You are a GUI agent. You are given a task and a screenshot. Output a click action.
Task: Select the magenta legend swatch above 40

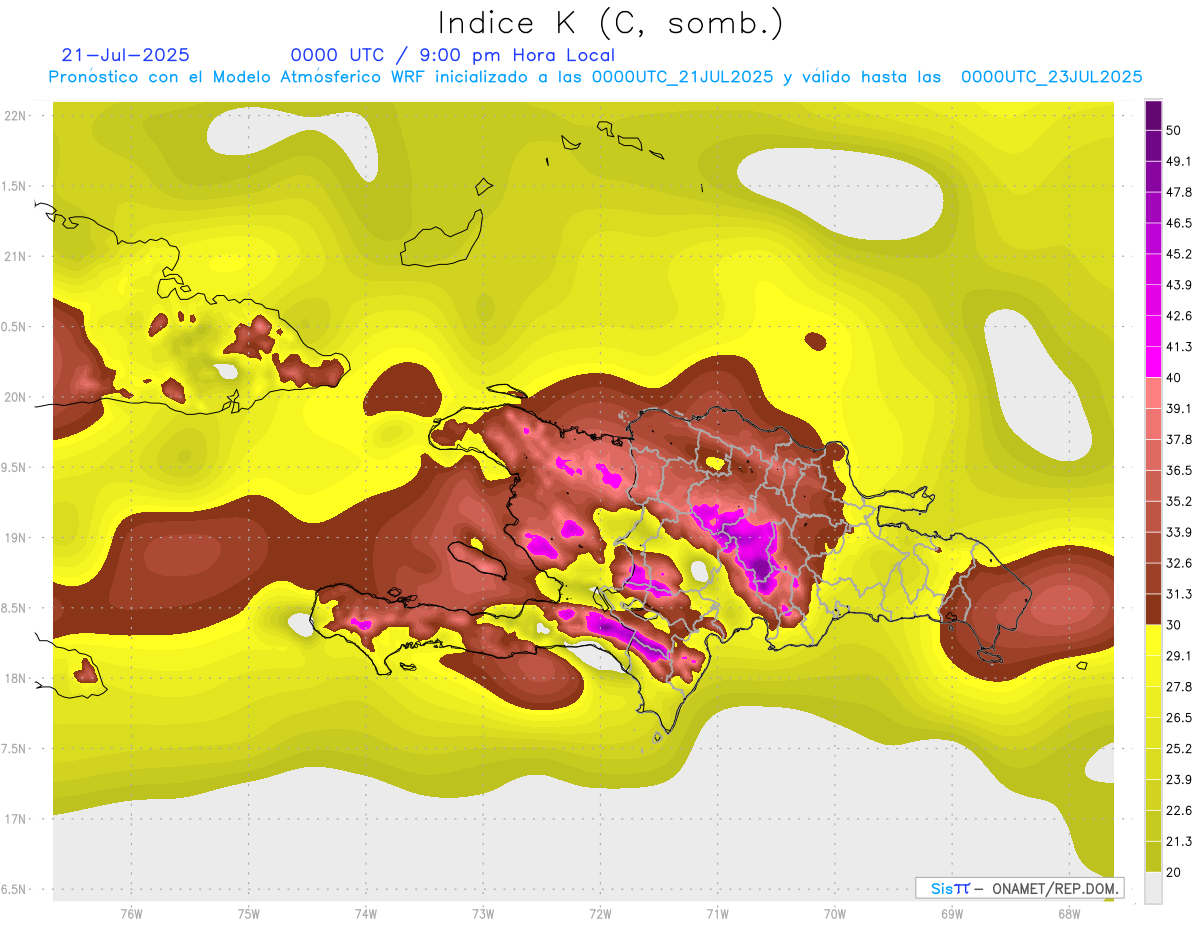click(x=1153, y=361)
